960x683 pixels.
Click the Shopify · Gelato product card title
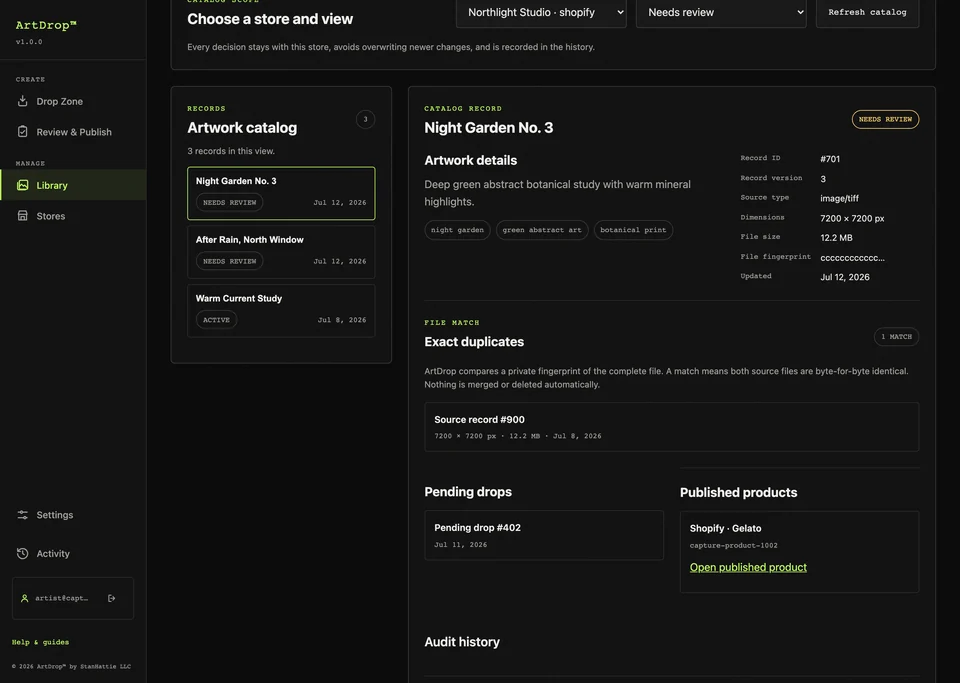[x=726, y=528]
